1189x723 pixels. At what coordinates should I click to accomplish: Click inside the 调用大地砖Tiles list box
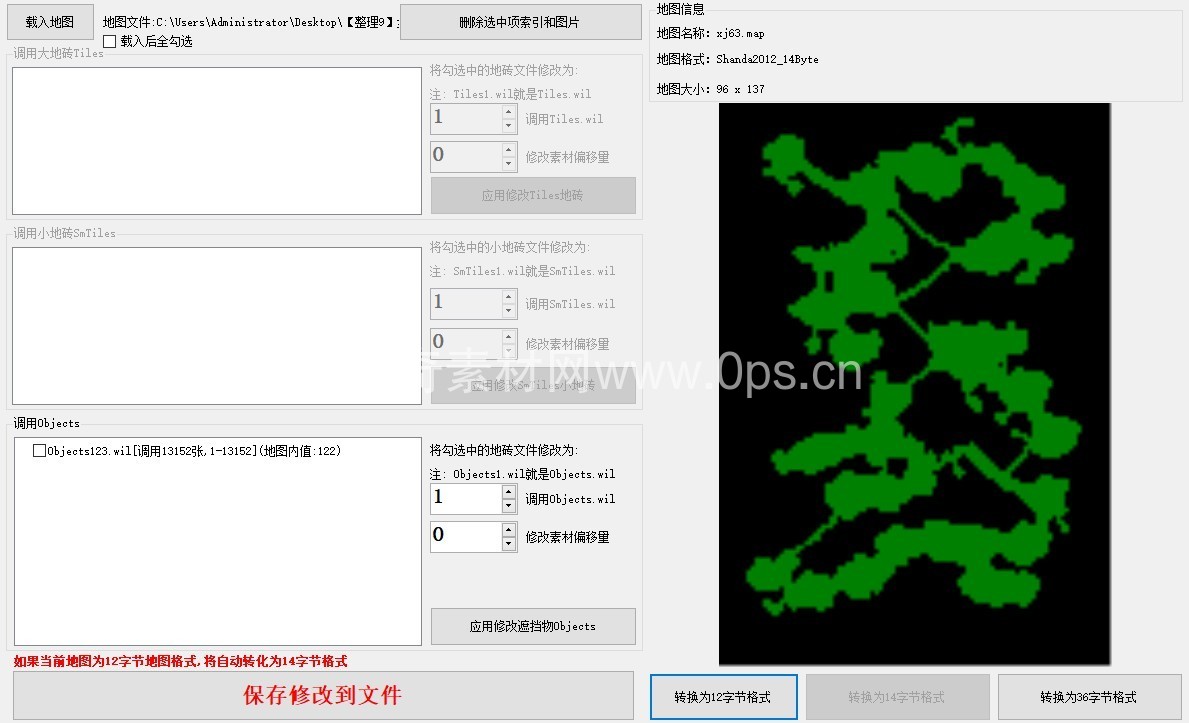point(216,141)
